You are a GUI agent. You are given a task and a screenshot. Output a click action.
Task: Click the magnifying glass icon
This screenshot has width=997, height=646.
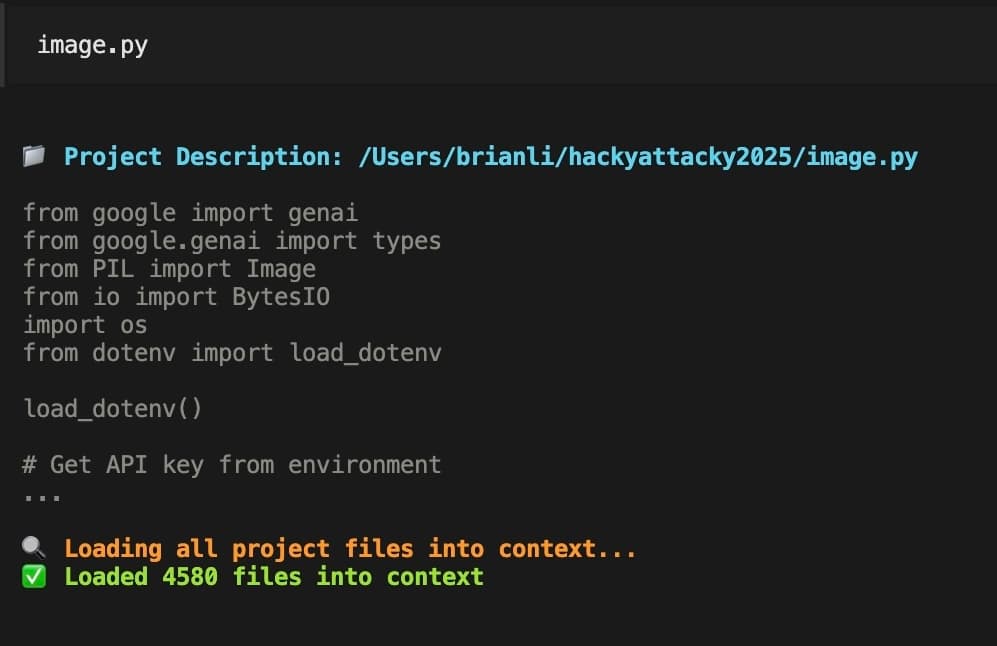point(34,548)
